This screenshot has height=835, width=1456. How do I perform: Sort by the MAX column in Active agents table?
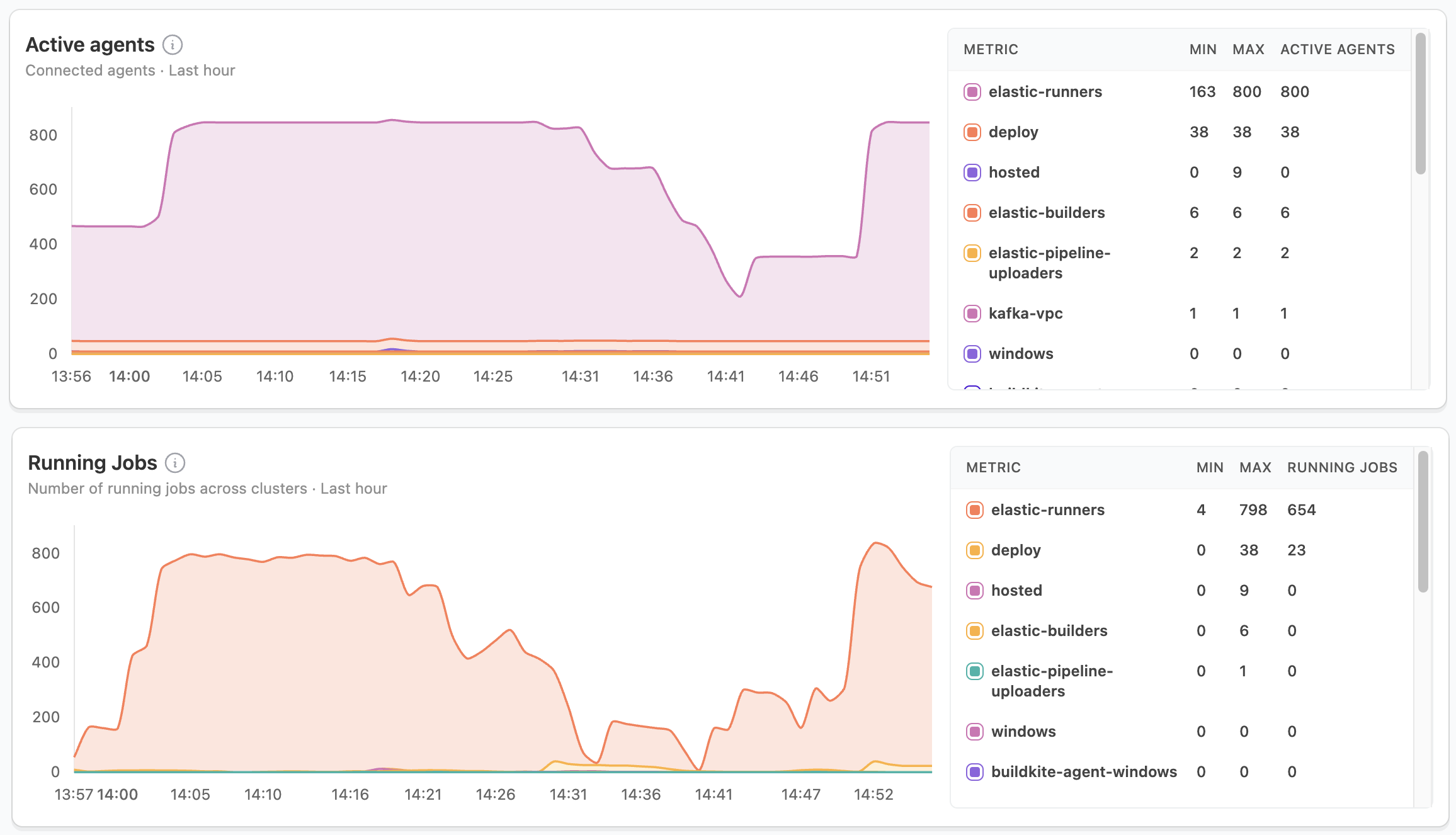(1248, 49)
